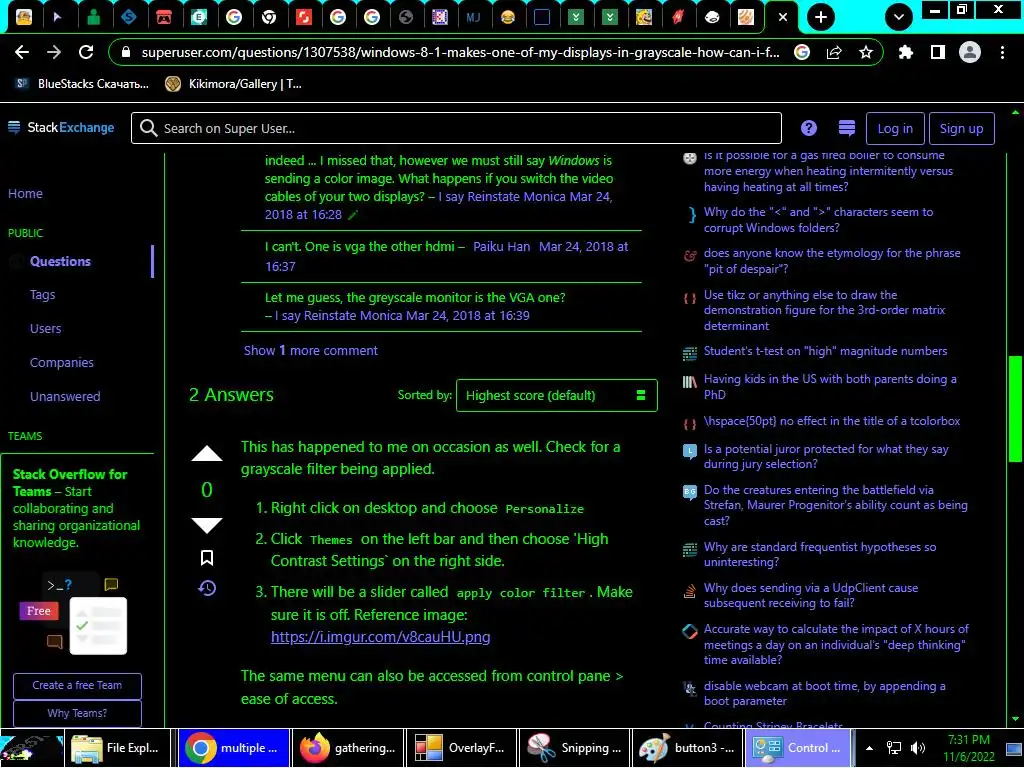Click the Why Teams? button
The image size is (1024, 768).
(77, 713)
